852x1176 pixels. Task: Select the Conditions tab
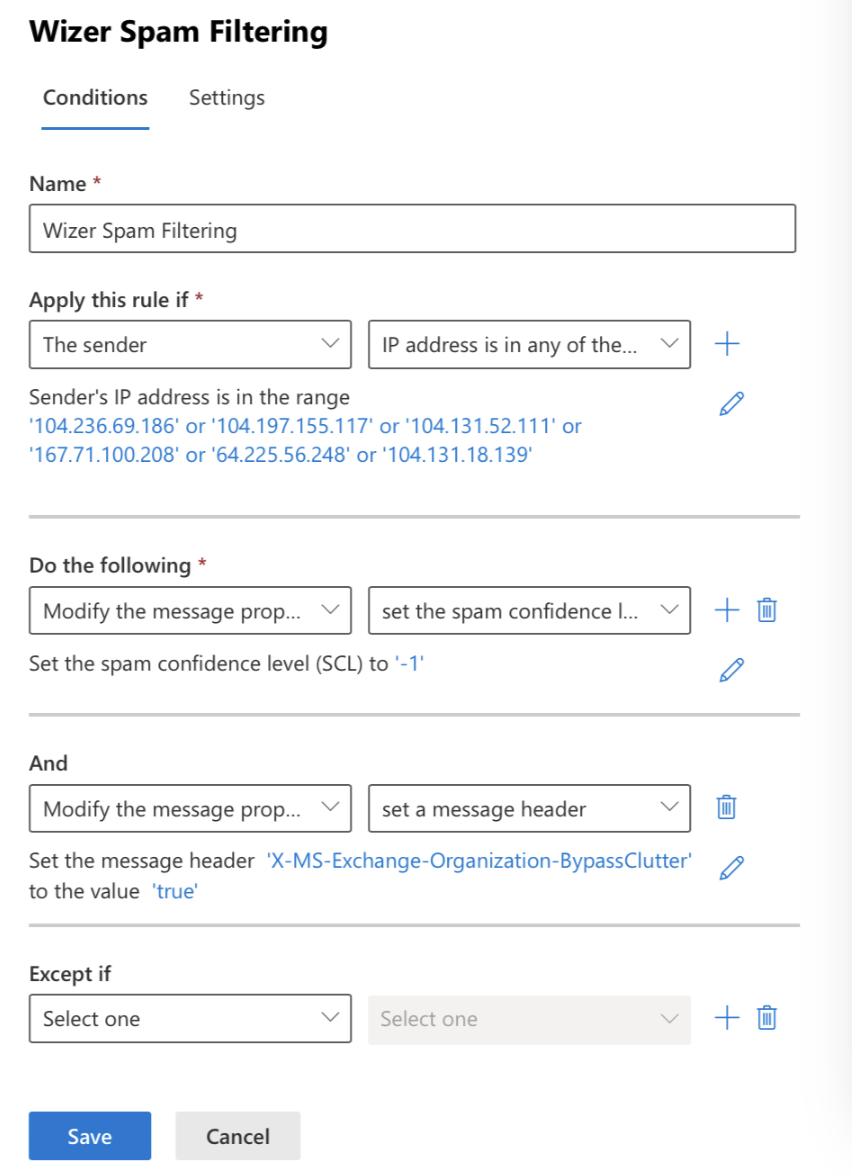pyautogui.click(x=95, y=97)
